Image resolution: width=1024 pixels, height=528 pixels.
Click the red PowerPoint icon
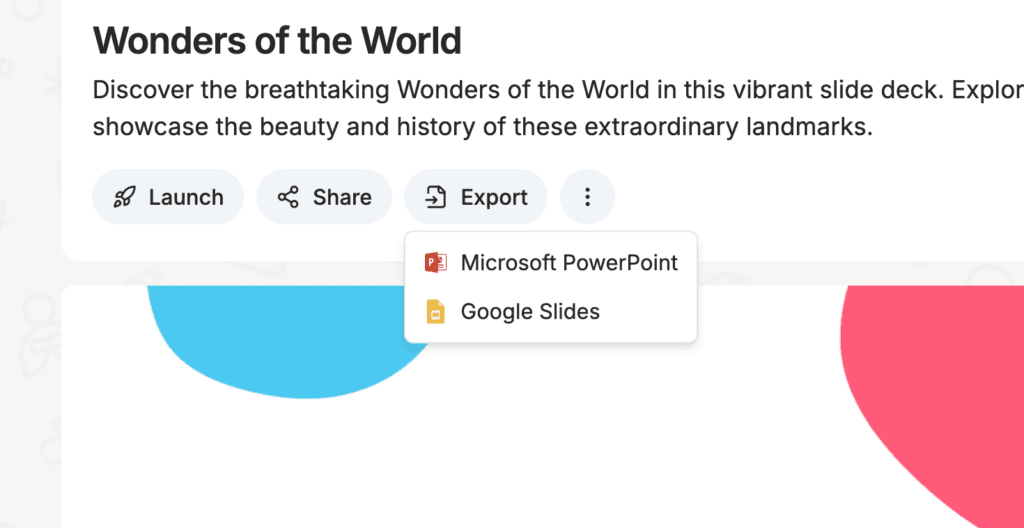click(x=436, y=263)
